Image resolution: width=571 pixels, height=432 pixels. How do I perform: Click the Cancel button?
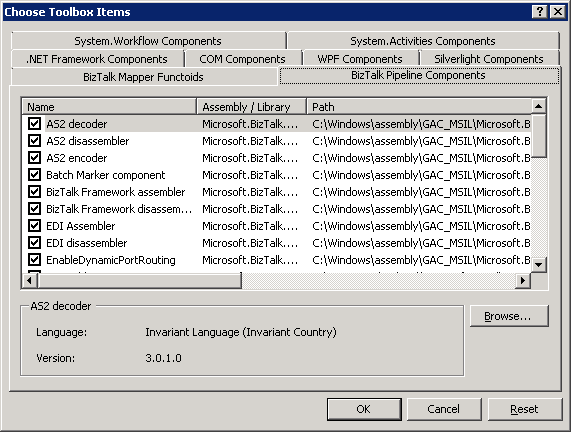pos(444,409)
